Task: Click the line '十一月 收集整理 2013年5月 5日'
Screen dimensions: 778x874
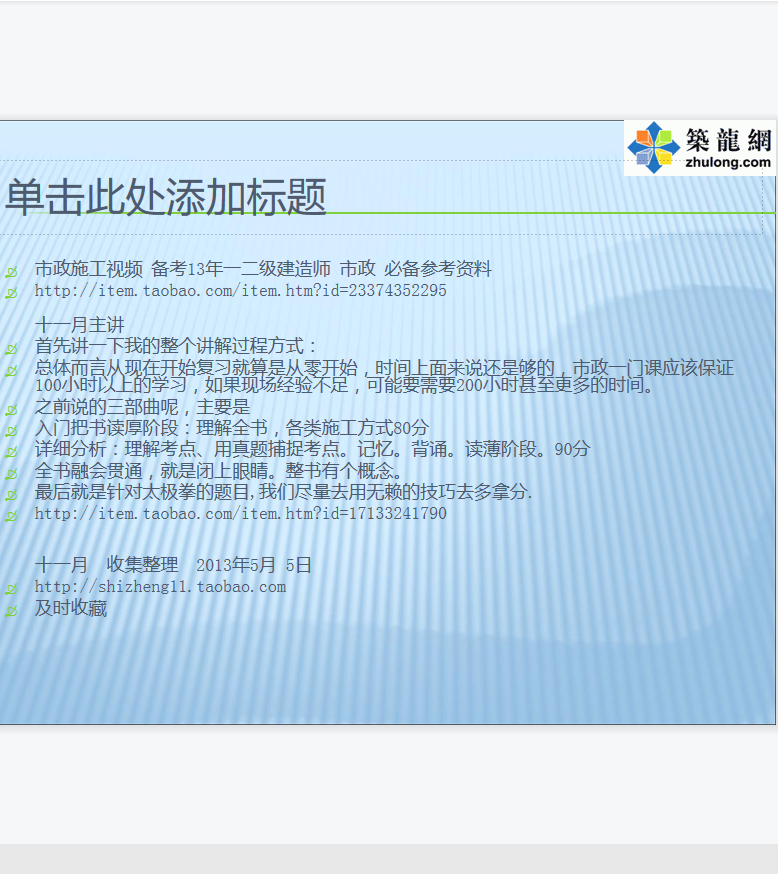Action: pyautogui.click(x=173, y=565)
